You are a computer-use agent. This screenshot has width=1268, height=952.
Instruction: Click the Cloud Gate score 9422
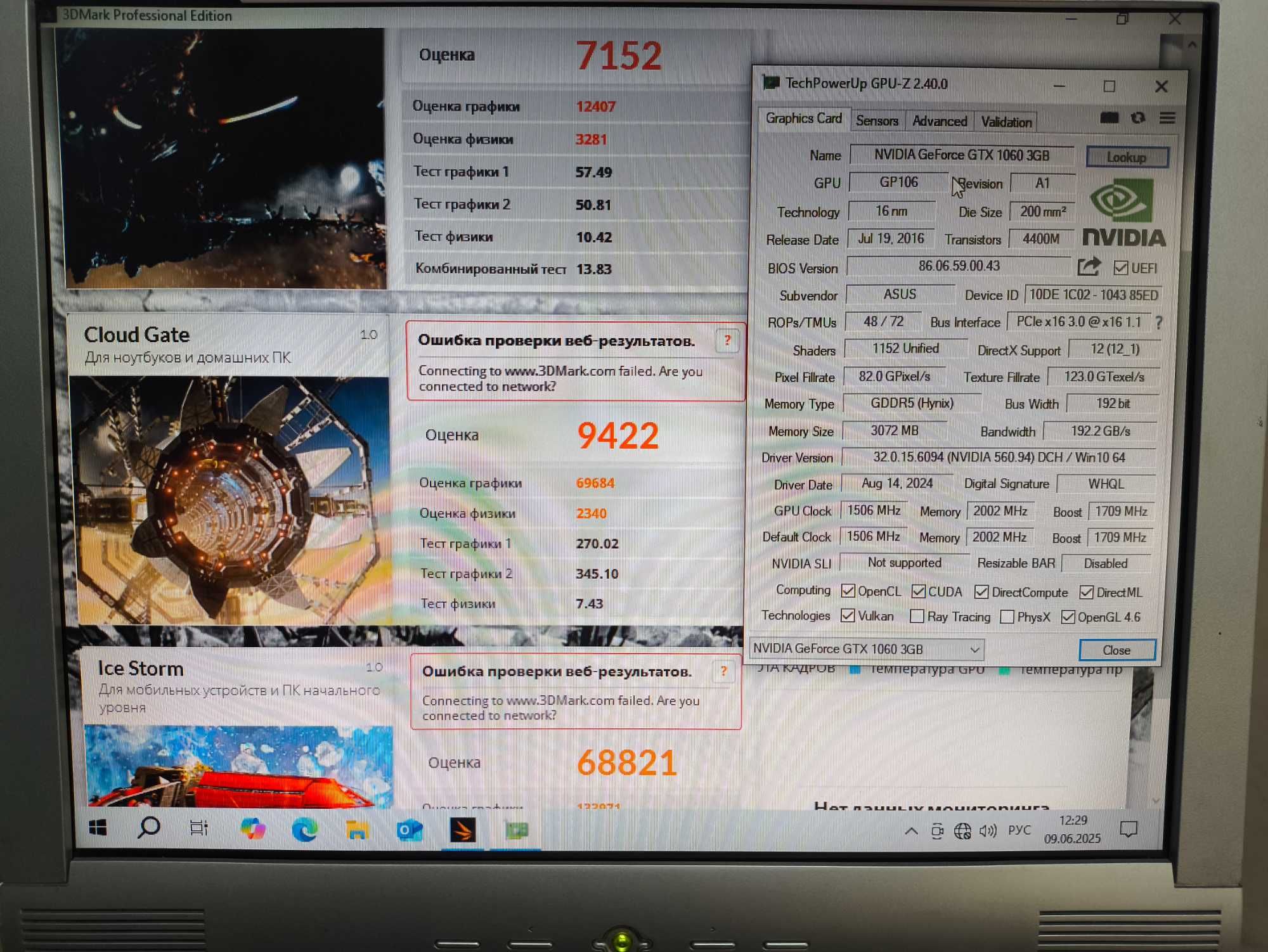[618, 435]
